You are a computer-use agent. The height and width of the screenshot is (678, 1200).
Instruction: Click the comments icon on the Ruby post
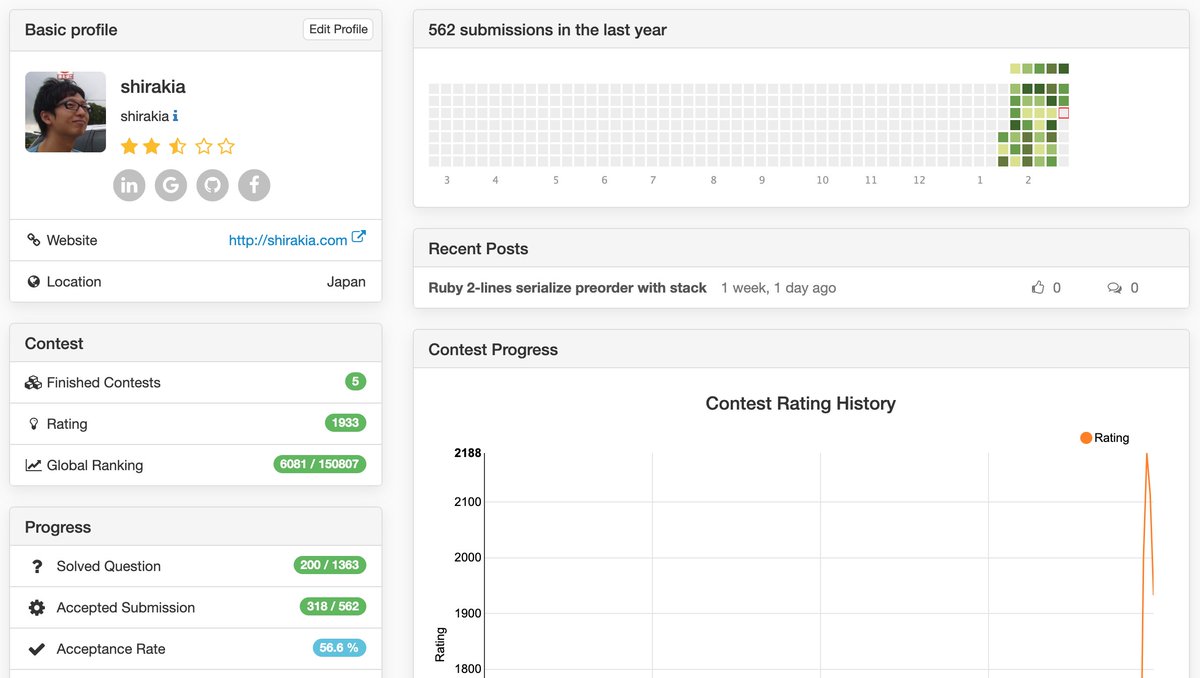pos(1115,288)
